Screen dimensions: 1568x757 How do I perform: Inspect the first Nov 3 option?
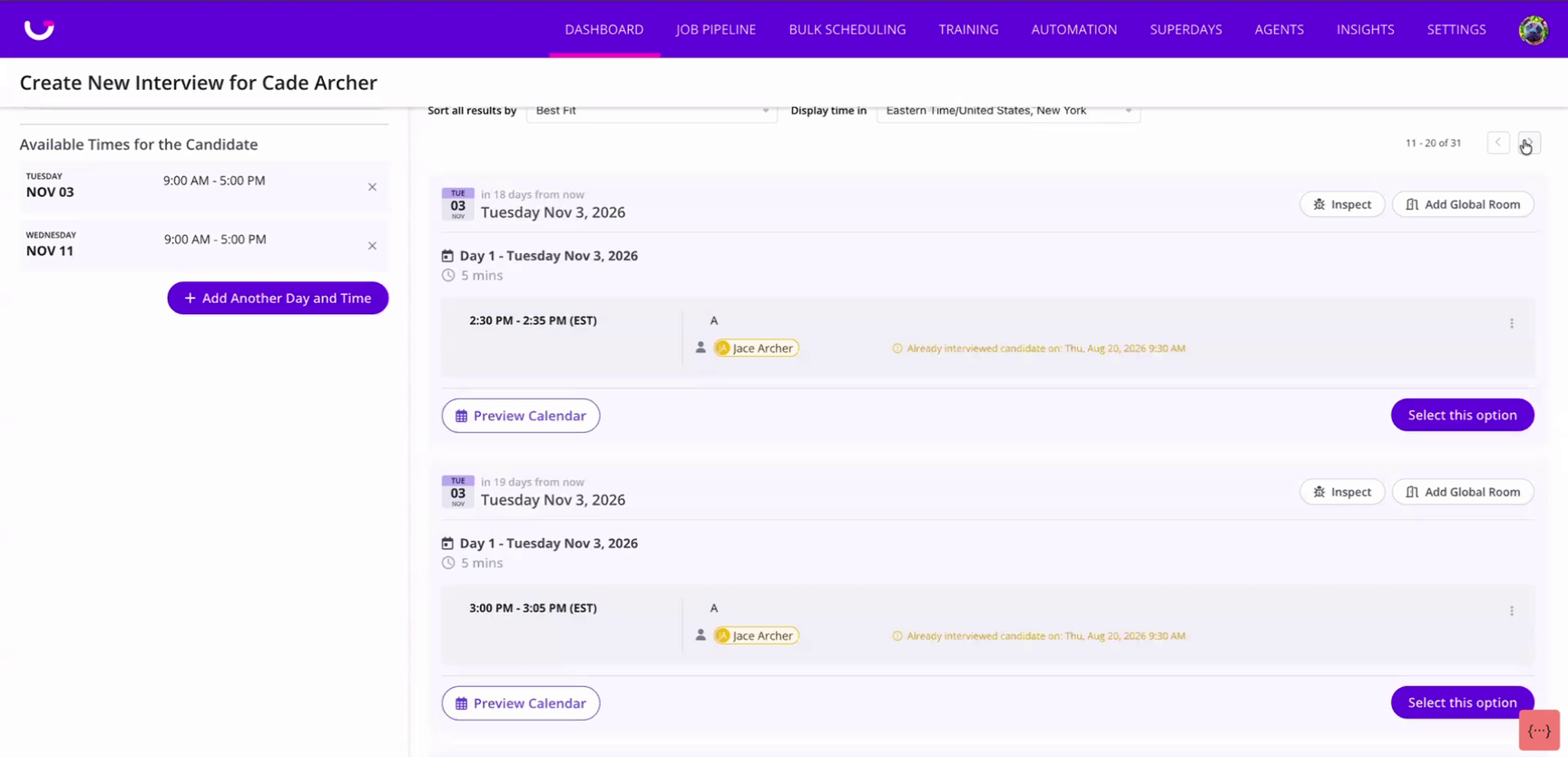coord(1342,204)
